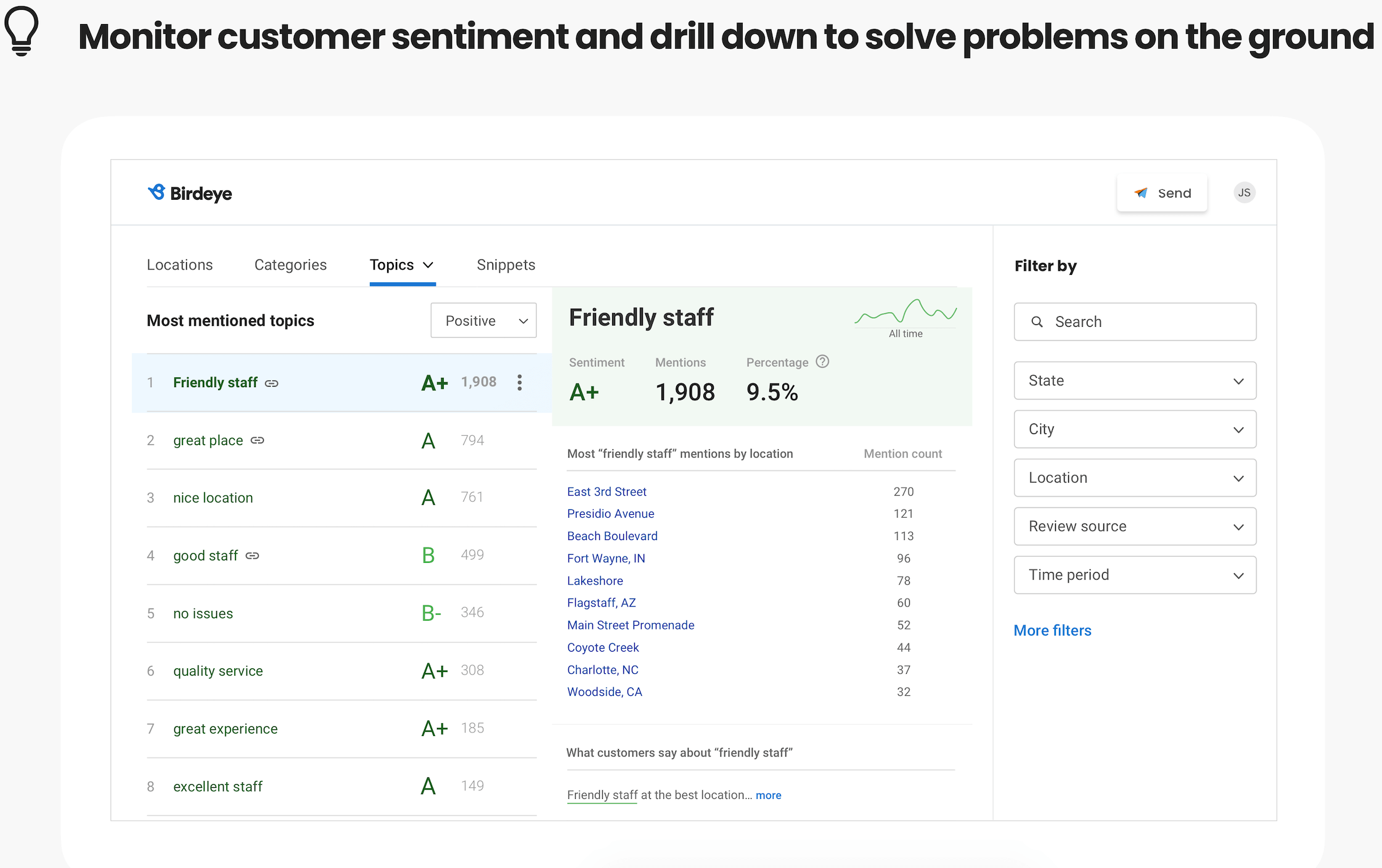Open the East 3rd Street location link
The width and height of the screenshot is (1382, 868).
pos(607,491)
